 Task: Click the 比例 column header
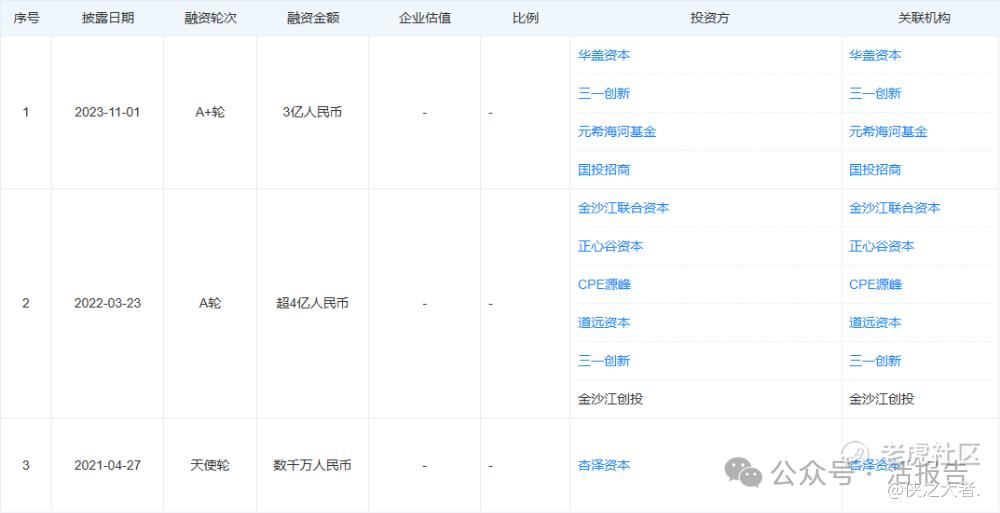(x=526, y=18)
